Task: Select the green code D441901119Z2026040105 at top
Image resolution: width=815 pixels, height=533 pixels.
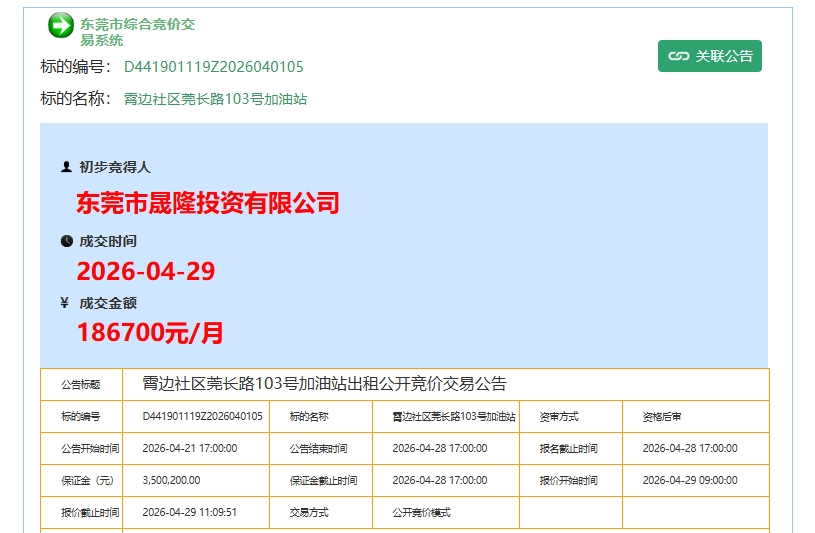Action: point(213,67)
